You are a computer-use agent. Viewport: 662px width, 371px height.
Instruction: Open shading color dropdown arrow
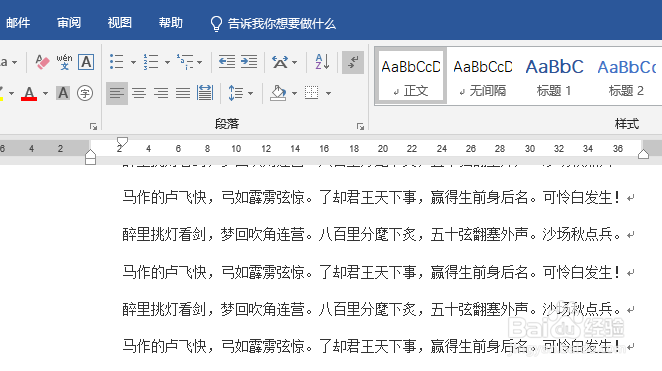point(294,93)
